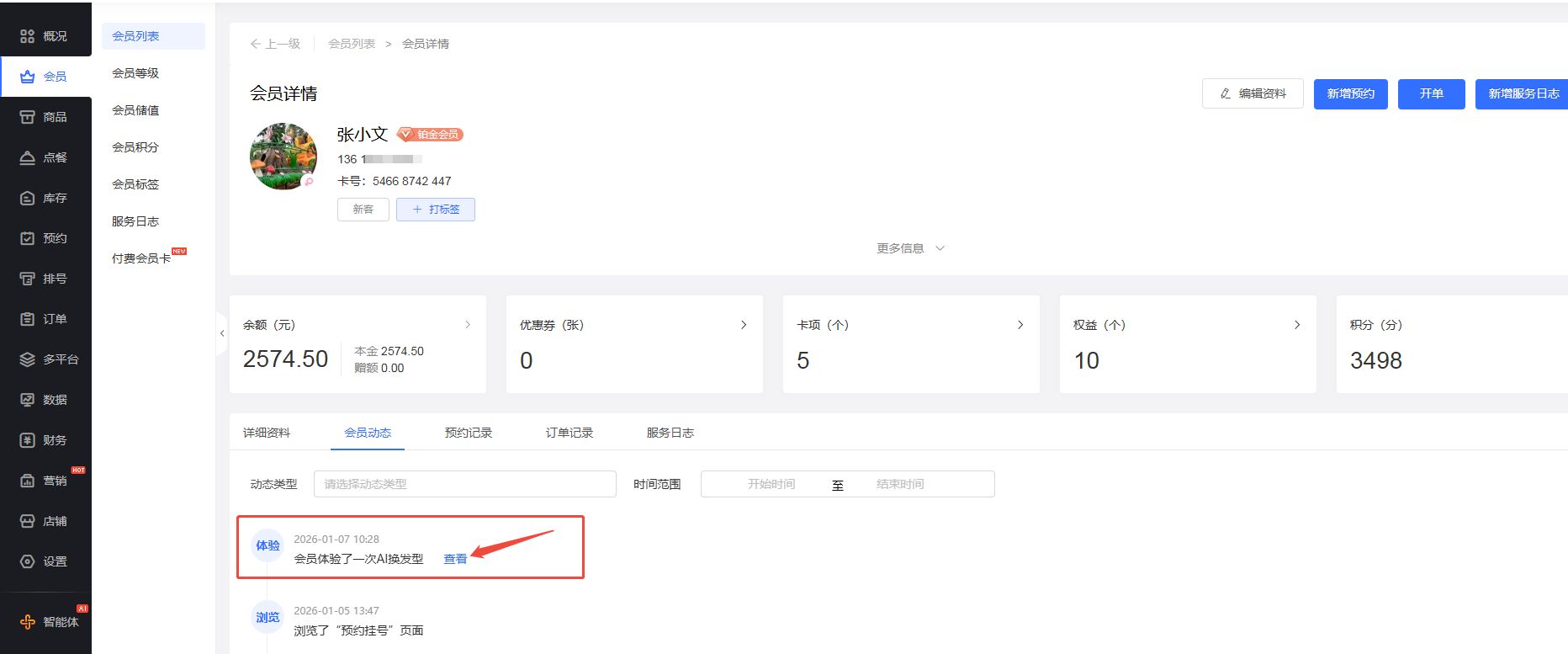Go back using 上一级 arrow

[x=275, y=44]
